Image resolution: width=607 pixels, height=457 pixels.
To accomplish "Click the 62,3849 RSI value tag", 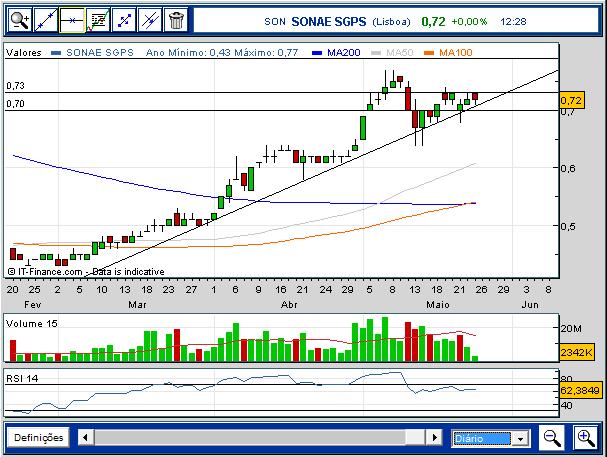I will (x=580, y=390).
